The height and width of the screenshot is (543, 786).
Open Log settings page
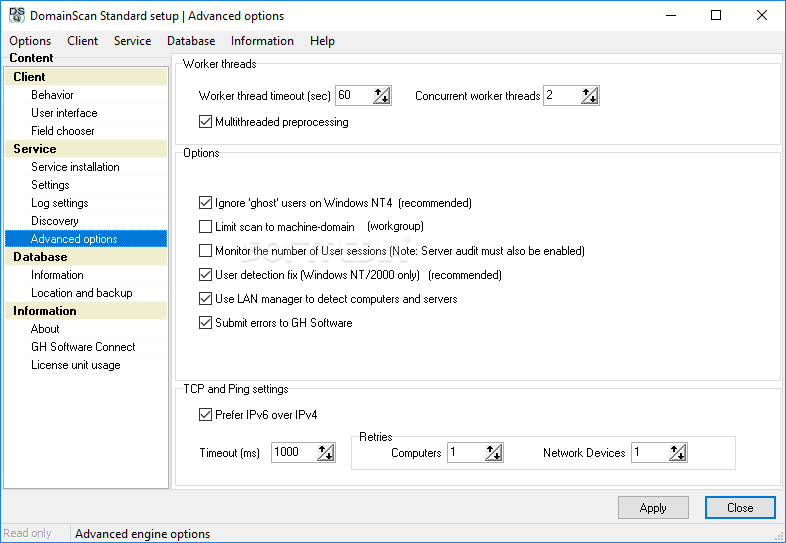pyautogui.click(x=60, y=203)
